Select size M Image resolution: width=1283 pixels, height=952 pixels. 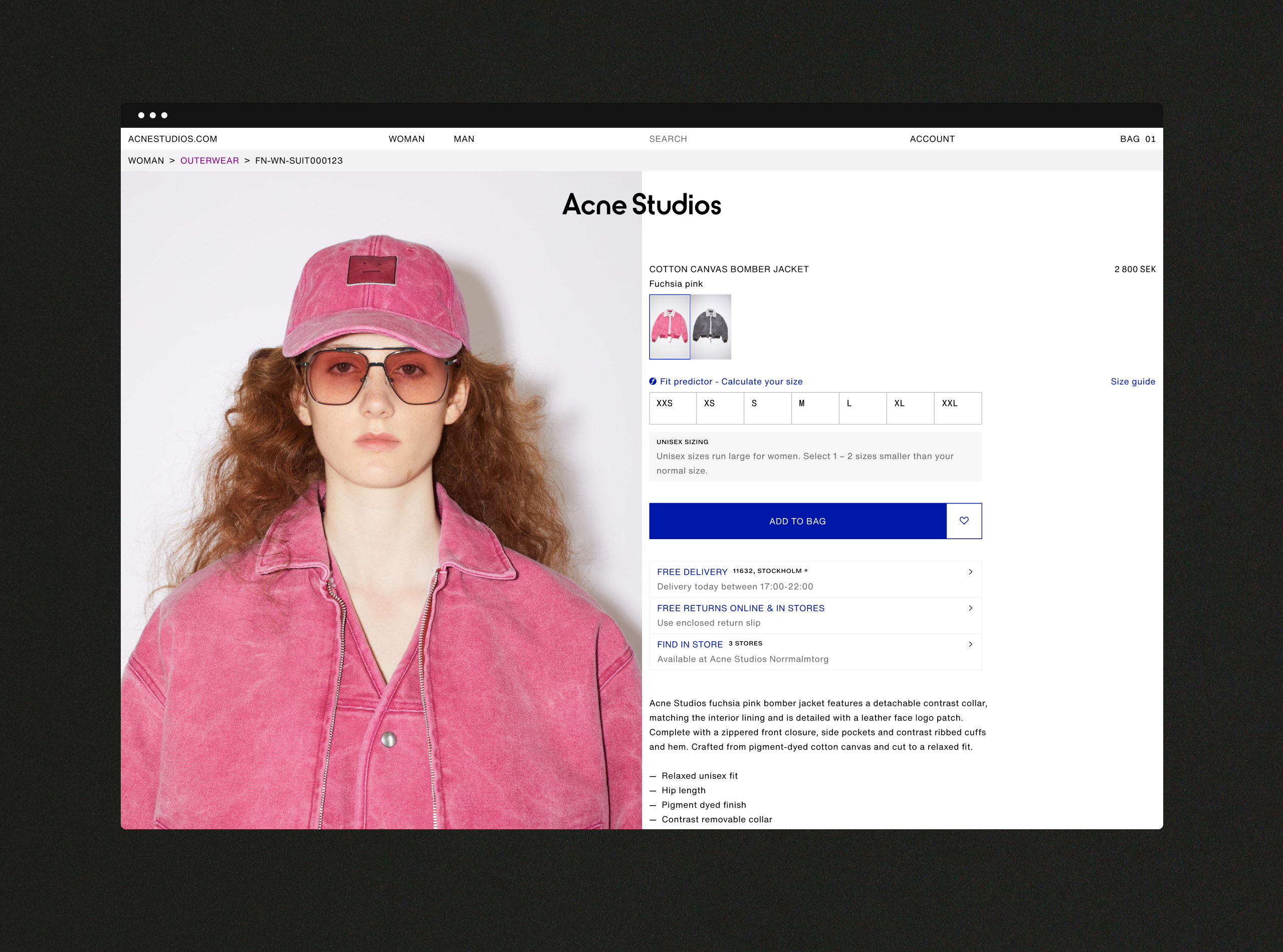coord(815,408)
